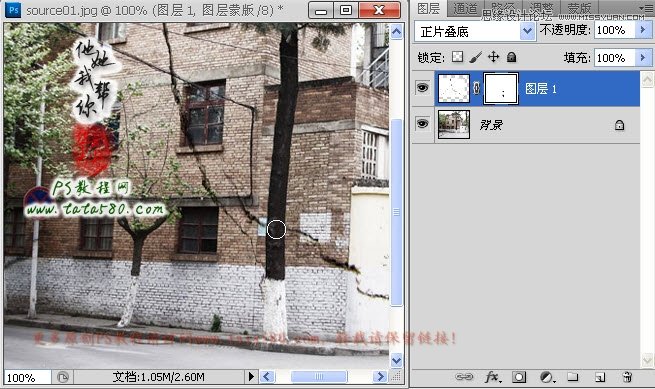Switch to 调整 tab
655x389 pixels.
[x=541, y=8]
